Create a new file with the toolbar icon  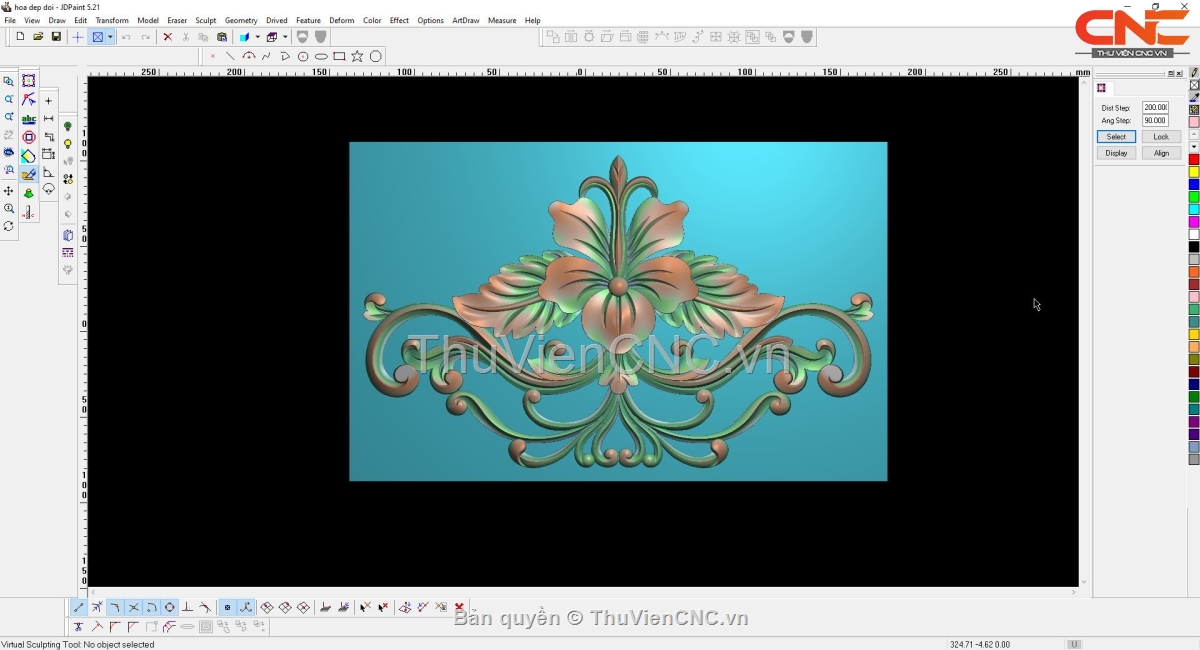click(20, 37)
